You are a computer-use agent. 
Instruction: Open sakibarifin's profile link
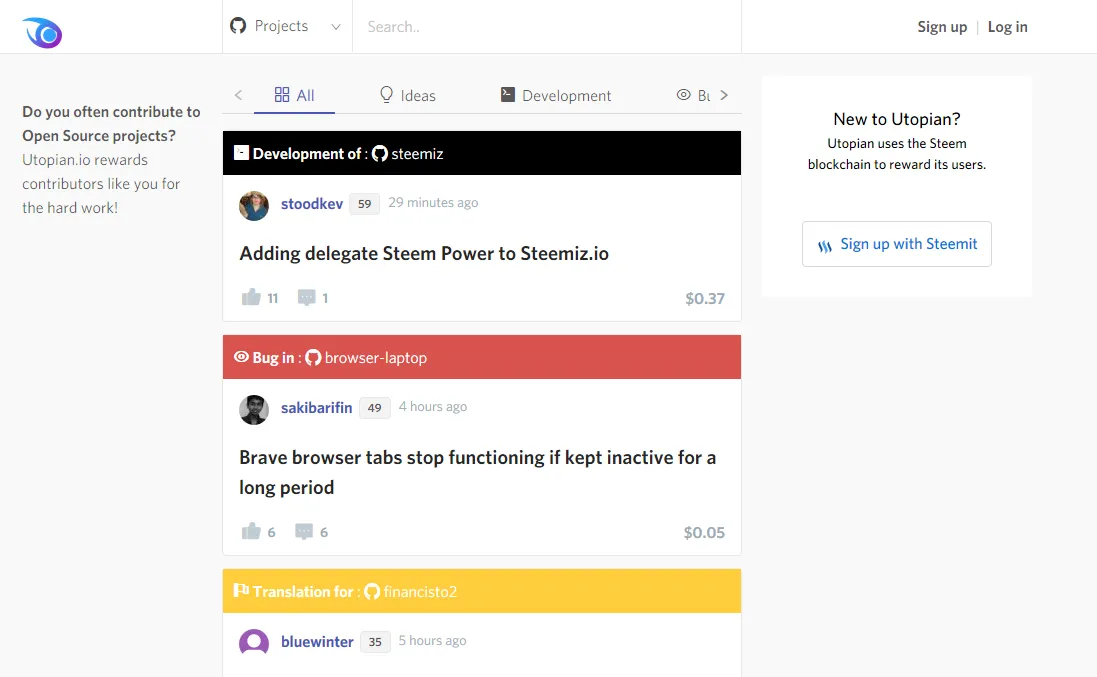(316, 408)
